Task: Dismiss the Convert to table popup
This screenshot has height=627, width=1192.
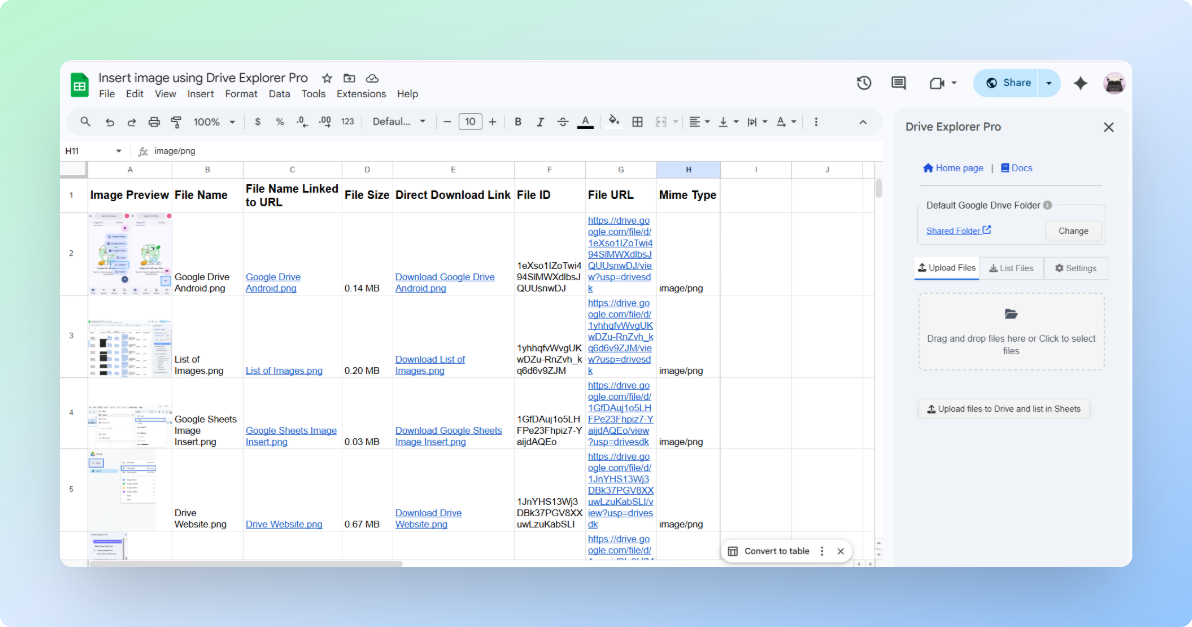Action: tap(840, 551)
